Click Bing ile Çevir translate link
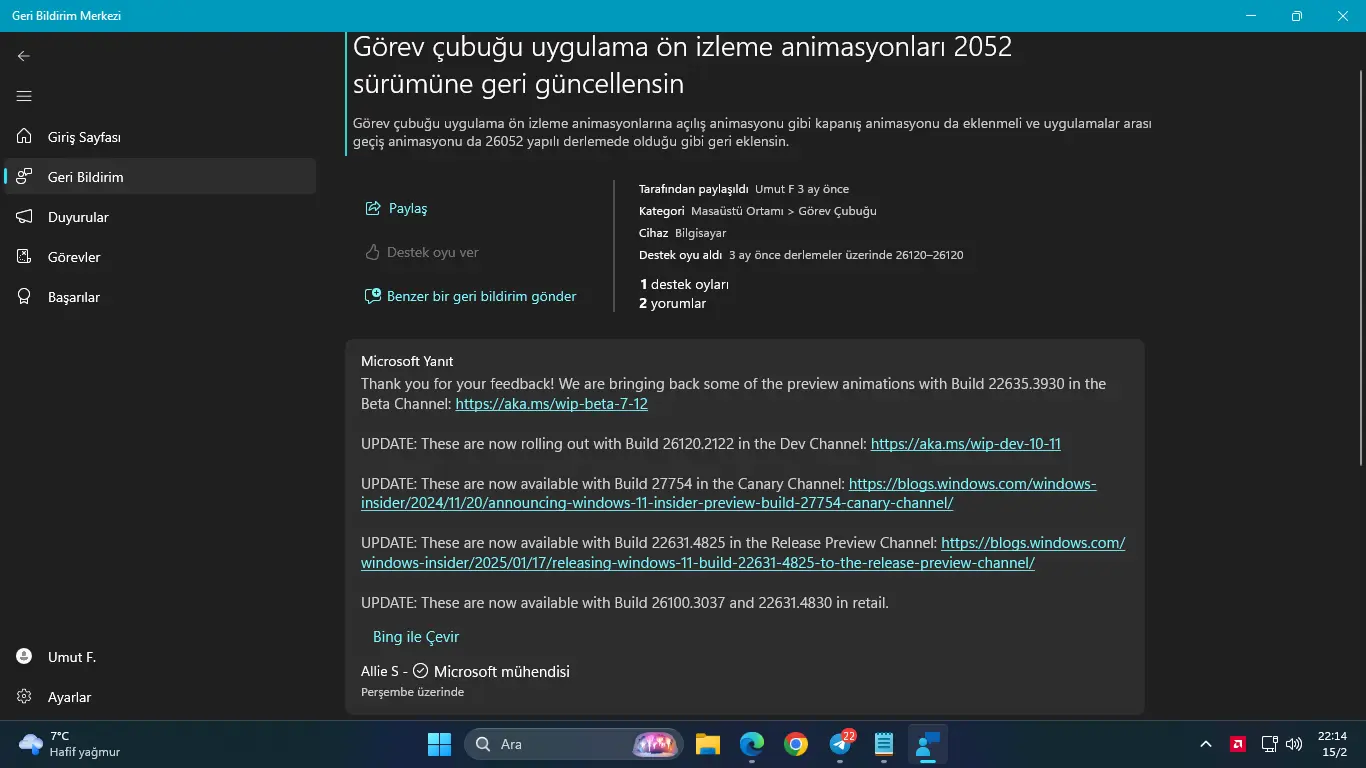 [x=416, y=637]
